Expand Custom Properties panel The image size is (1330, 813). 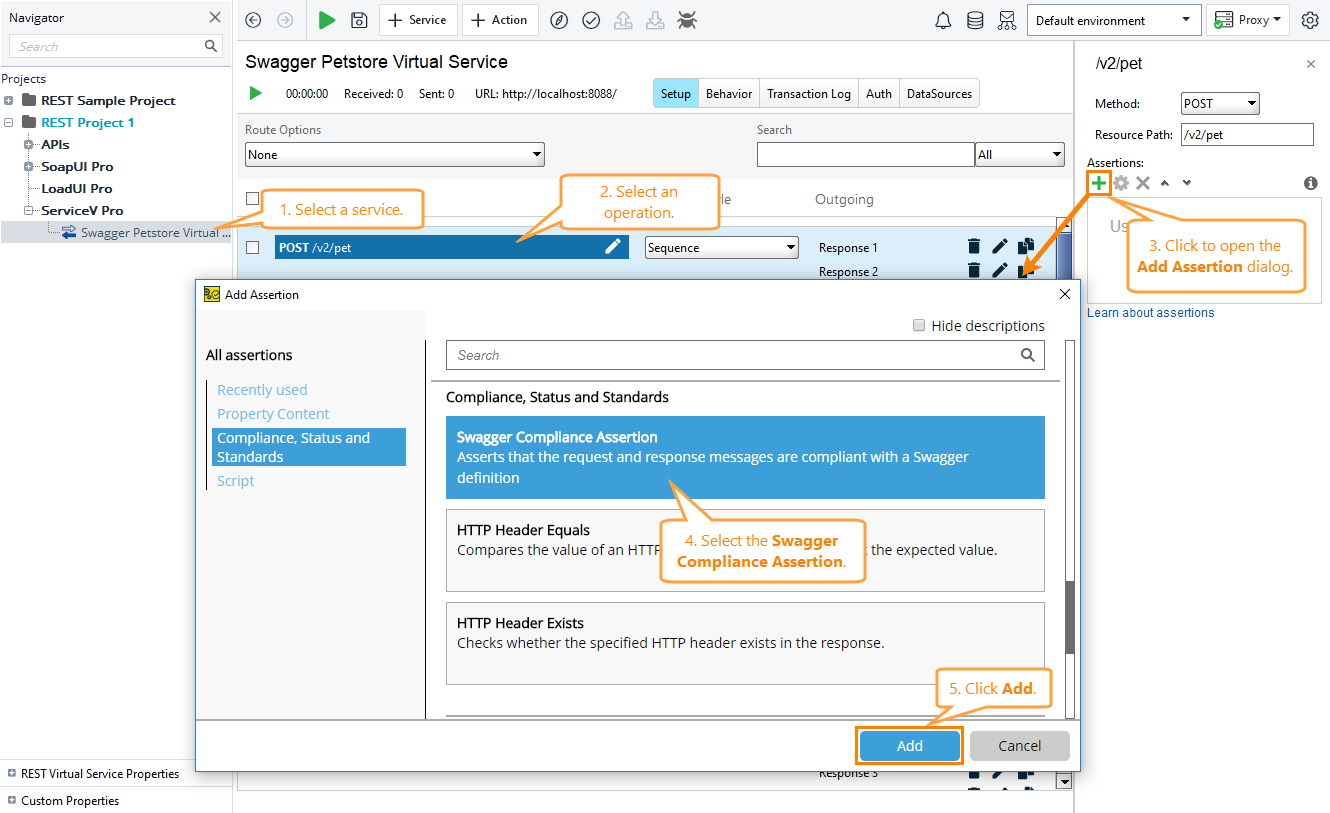click(x=12, y=800)
